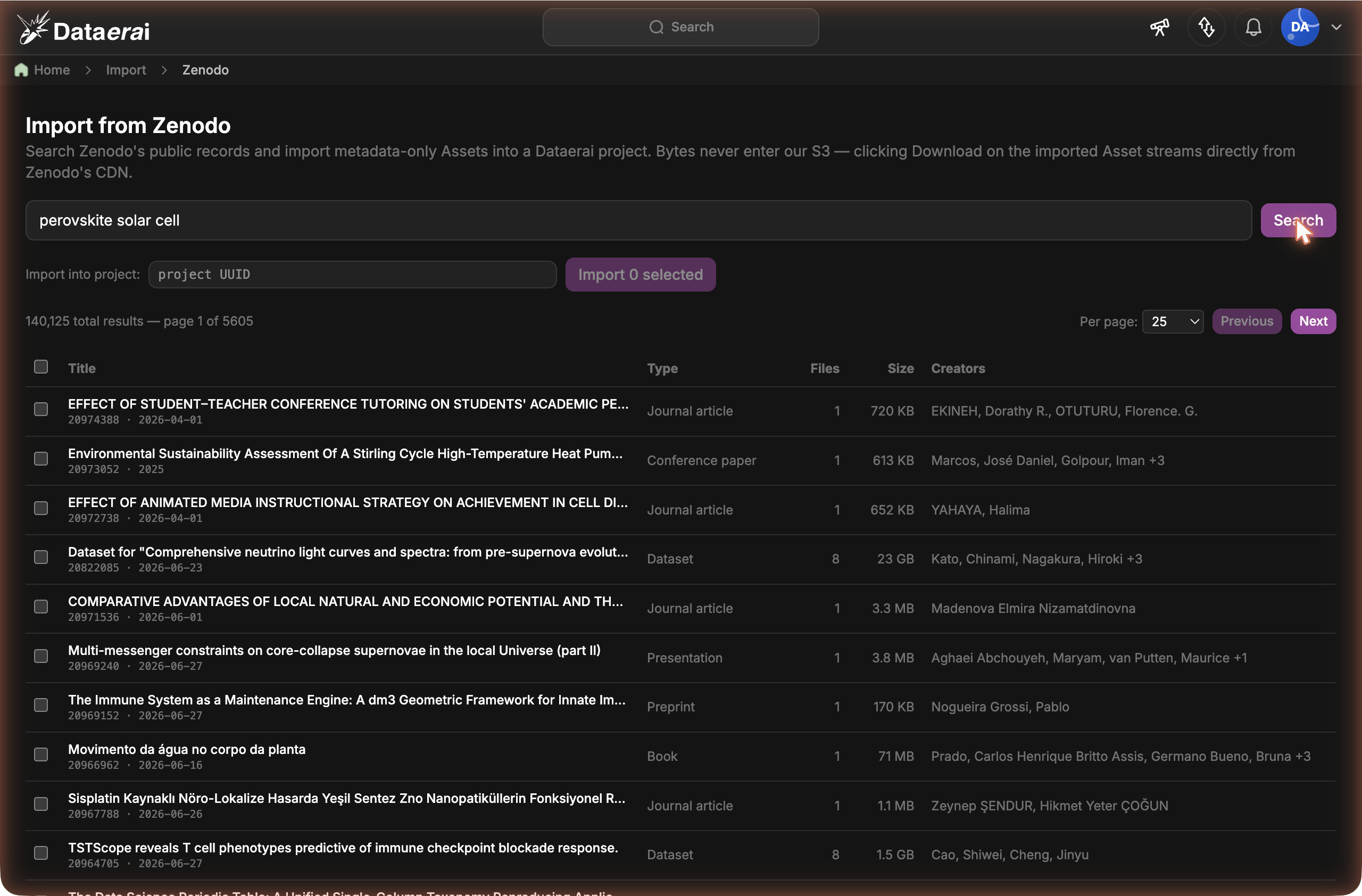
Task: Click the global Search box in header
Action: 680,27
